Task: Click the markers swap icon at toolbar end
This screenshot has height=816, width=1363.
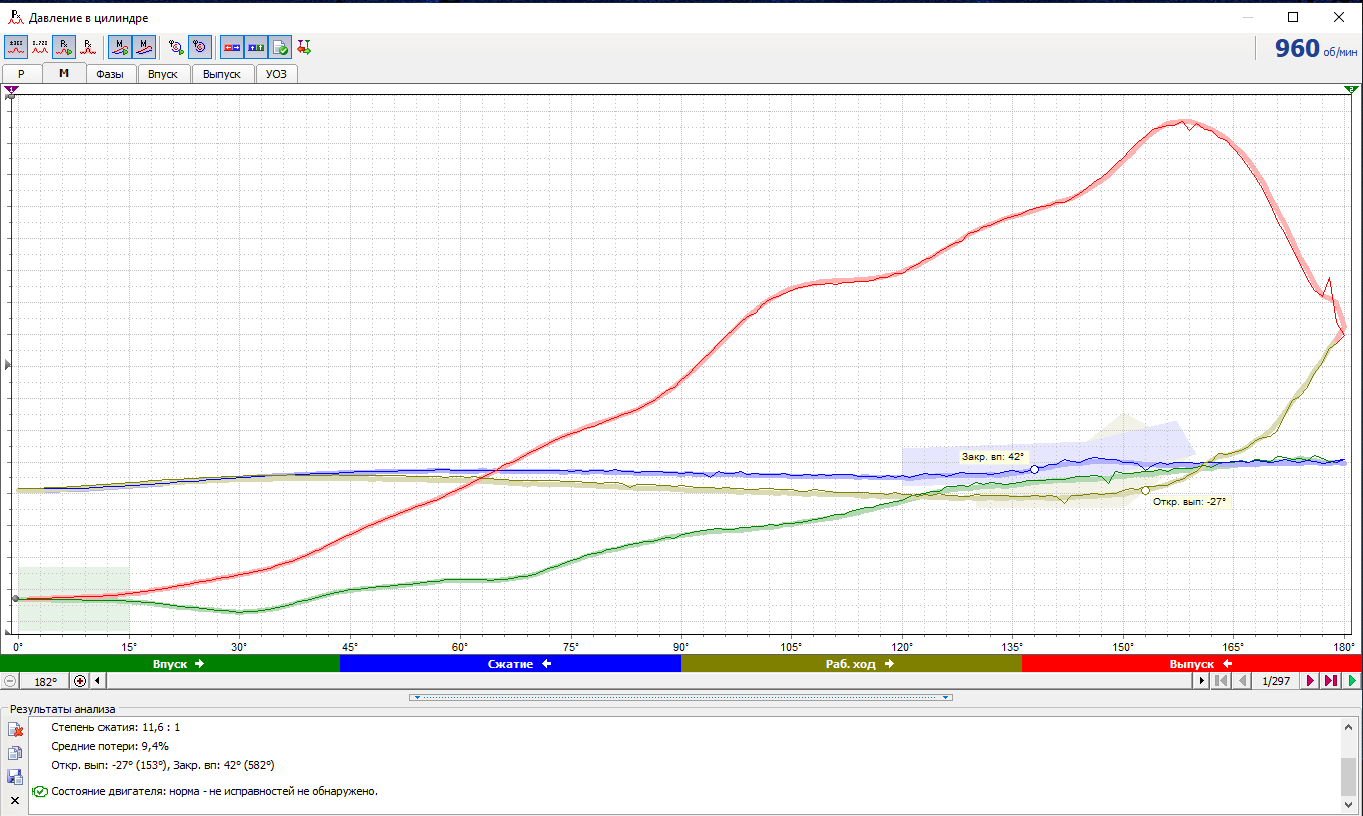Action: click(x=304, y=46)
